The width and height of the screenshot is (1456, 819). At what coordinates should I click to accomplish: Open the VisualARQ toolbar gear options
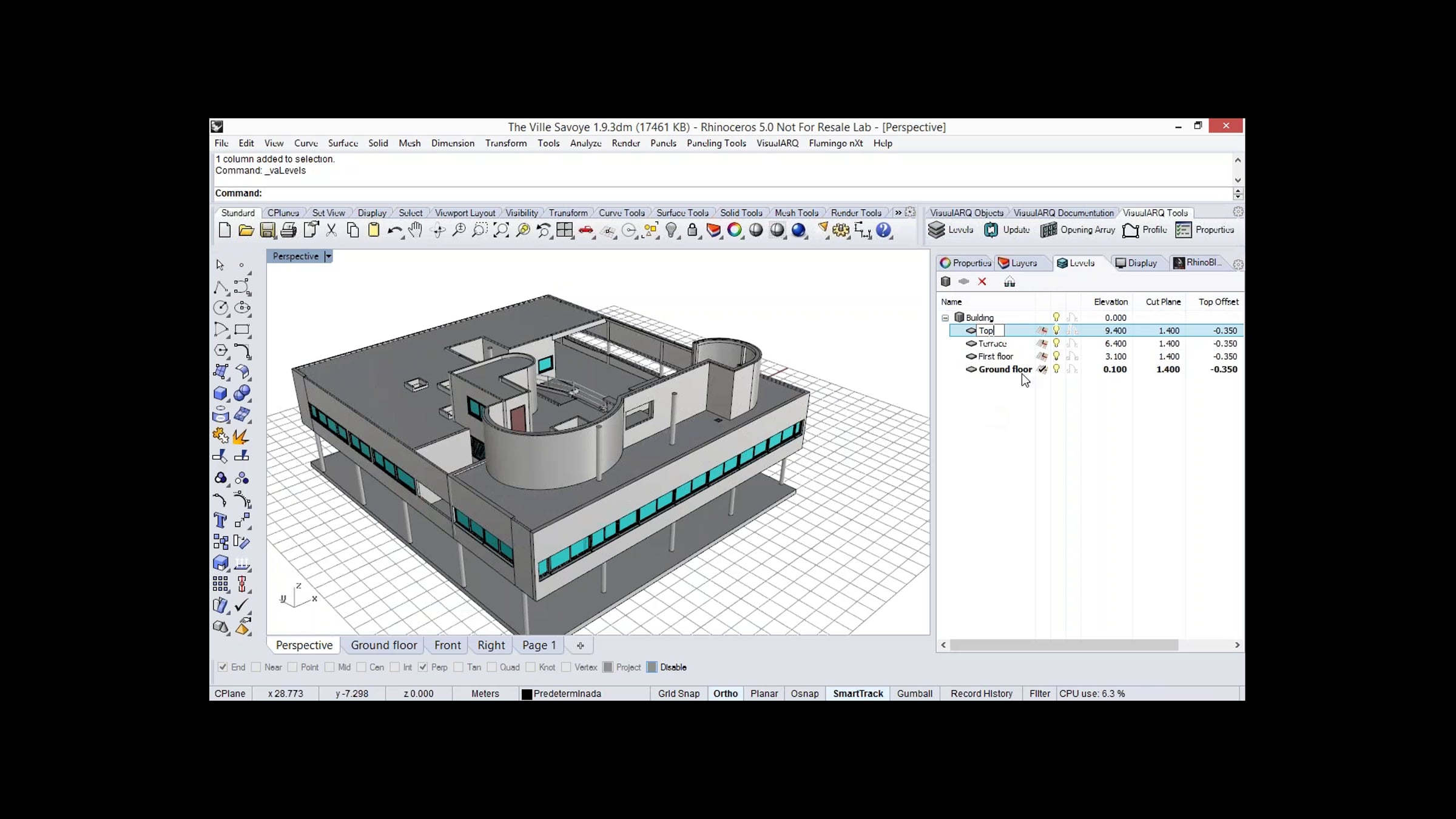click(x=1238, y=212)
